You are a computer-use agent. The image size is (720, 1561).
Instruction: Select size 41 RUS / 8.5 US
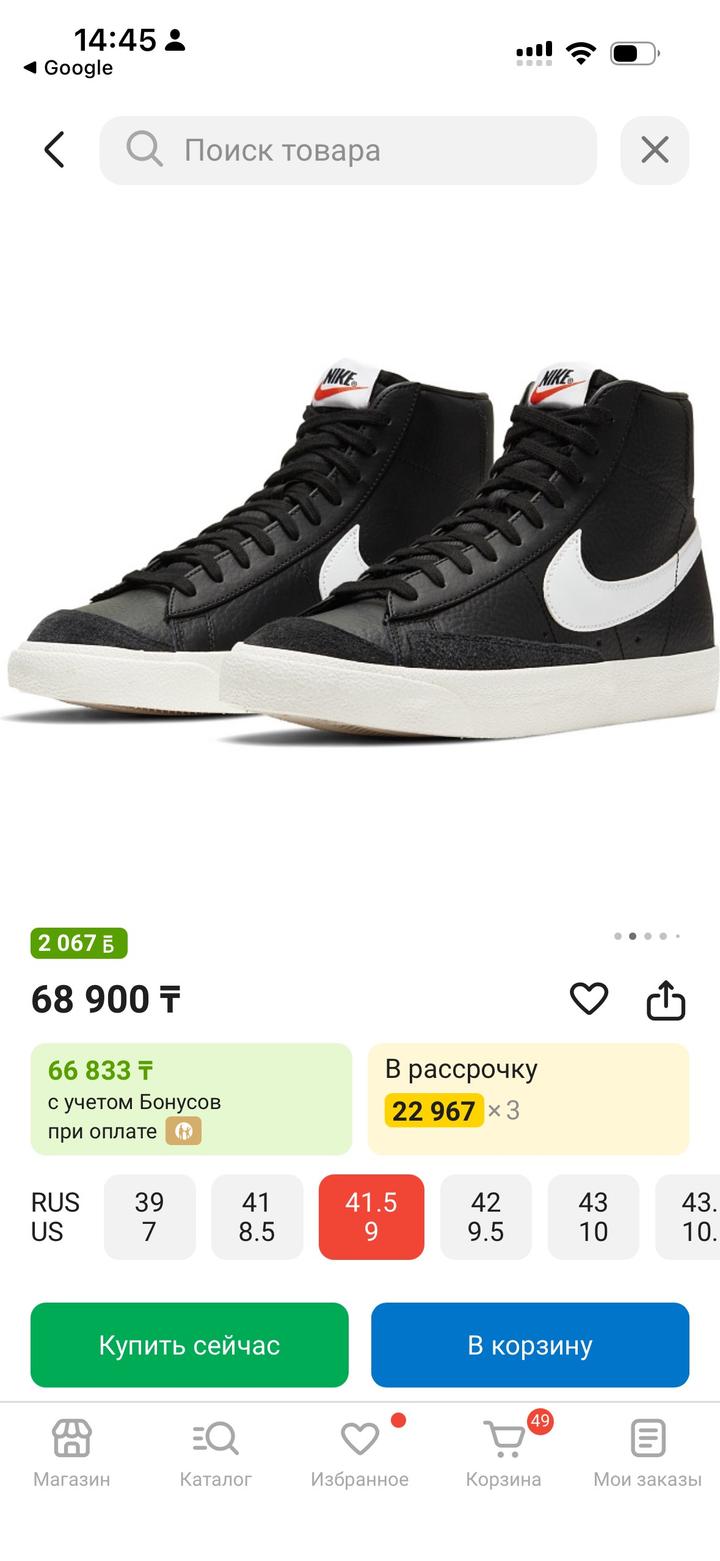[256, 1217]
